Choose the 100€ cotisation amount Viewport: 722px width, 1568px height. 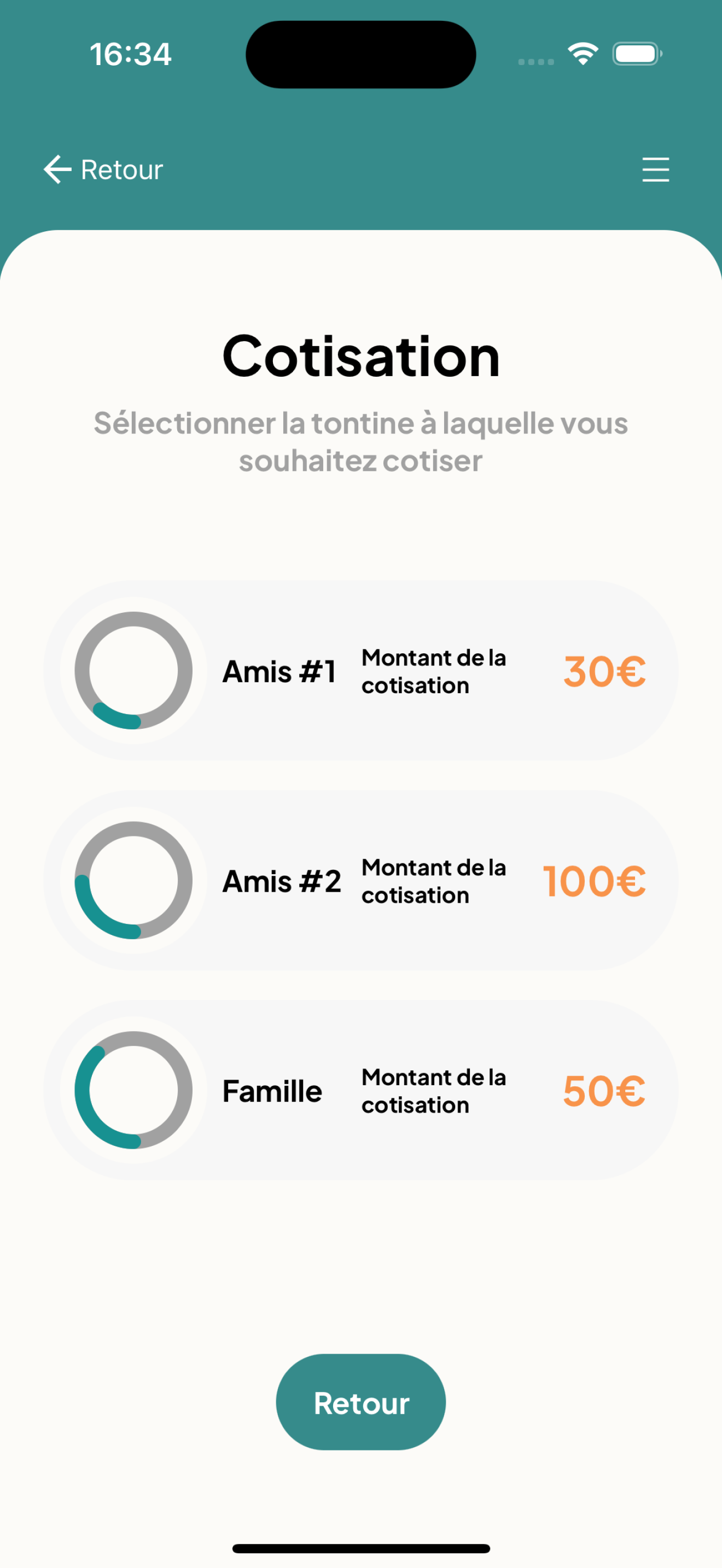(594, 881)
